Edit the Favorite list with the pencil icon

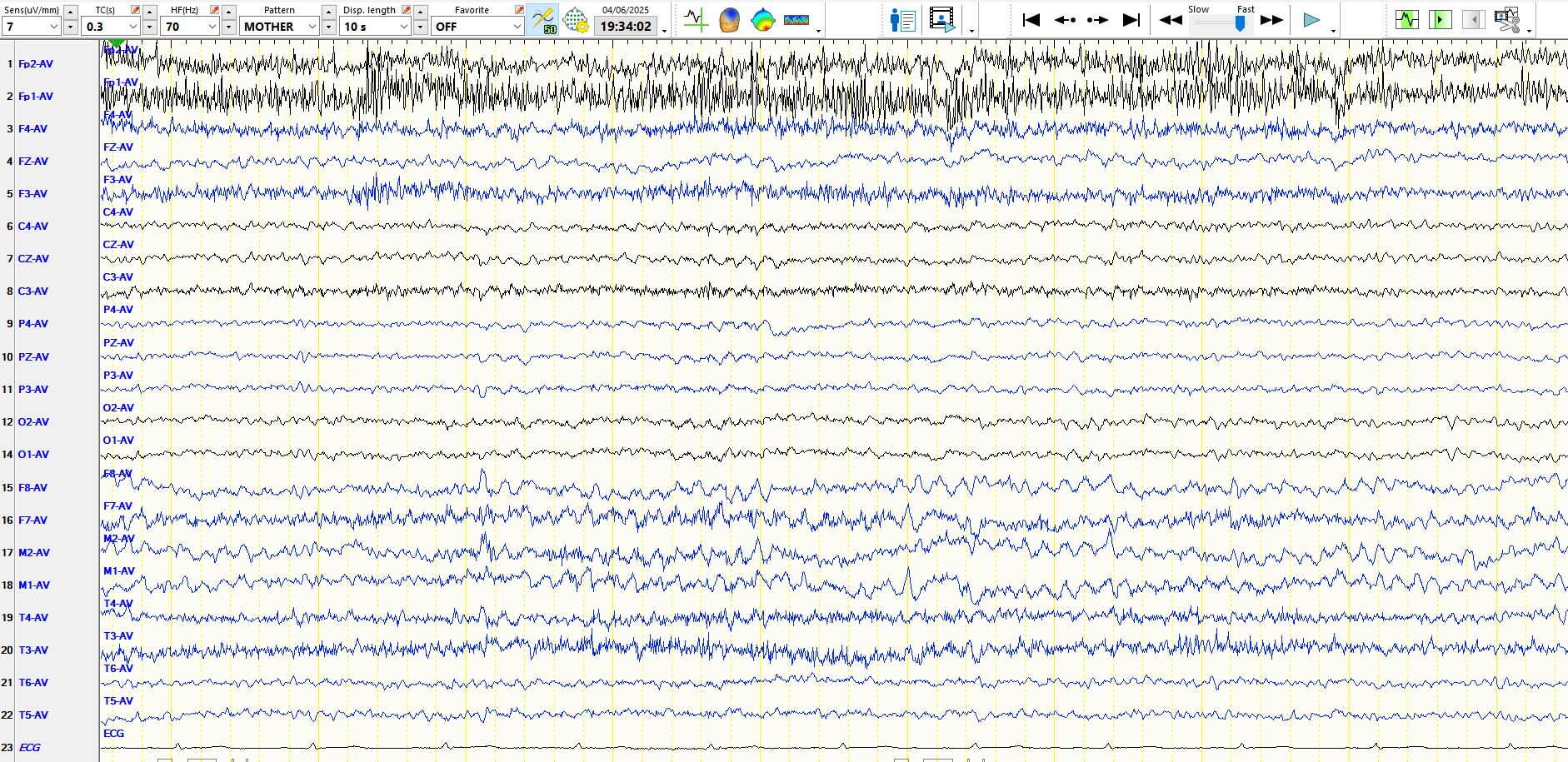tap(519, 10)
